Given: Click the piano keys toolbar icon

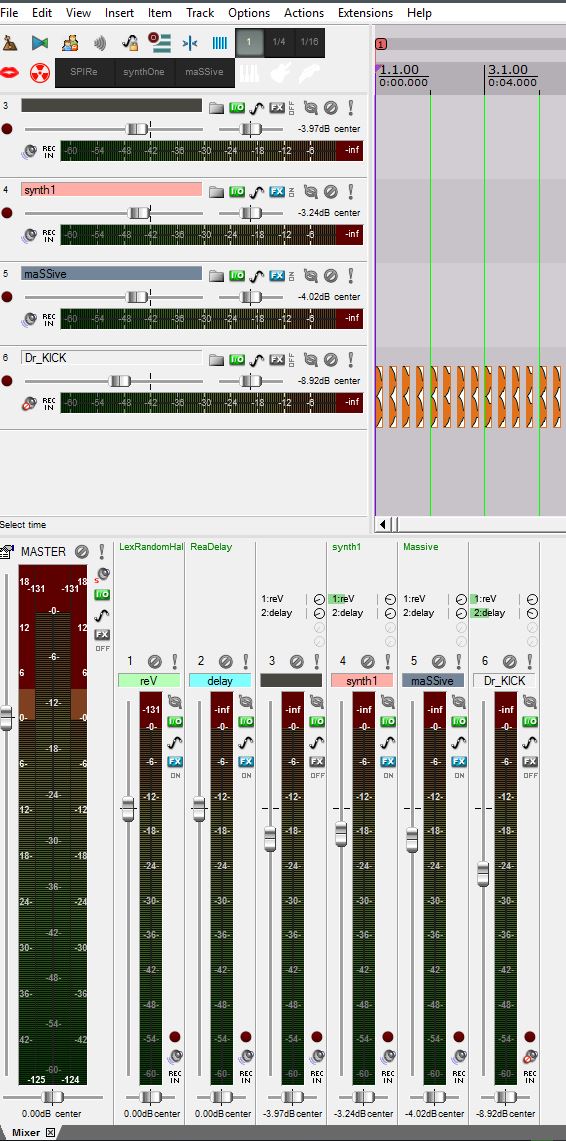Looking at the screenshot, I should click(250, 73).
